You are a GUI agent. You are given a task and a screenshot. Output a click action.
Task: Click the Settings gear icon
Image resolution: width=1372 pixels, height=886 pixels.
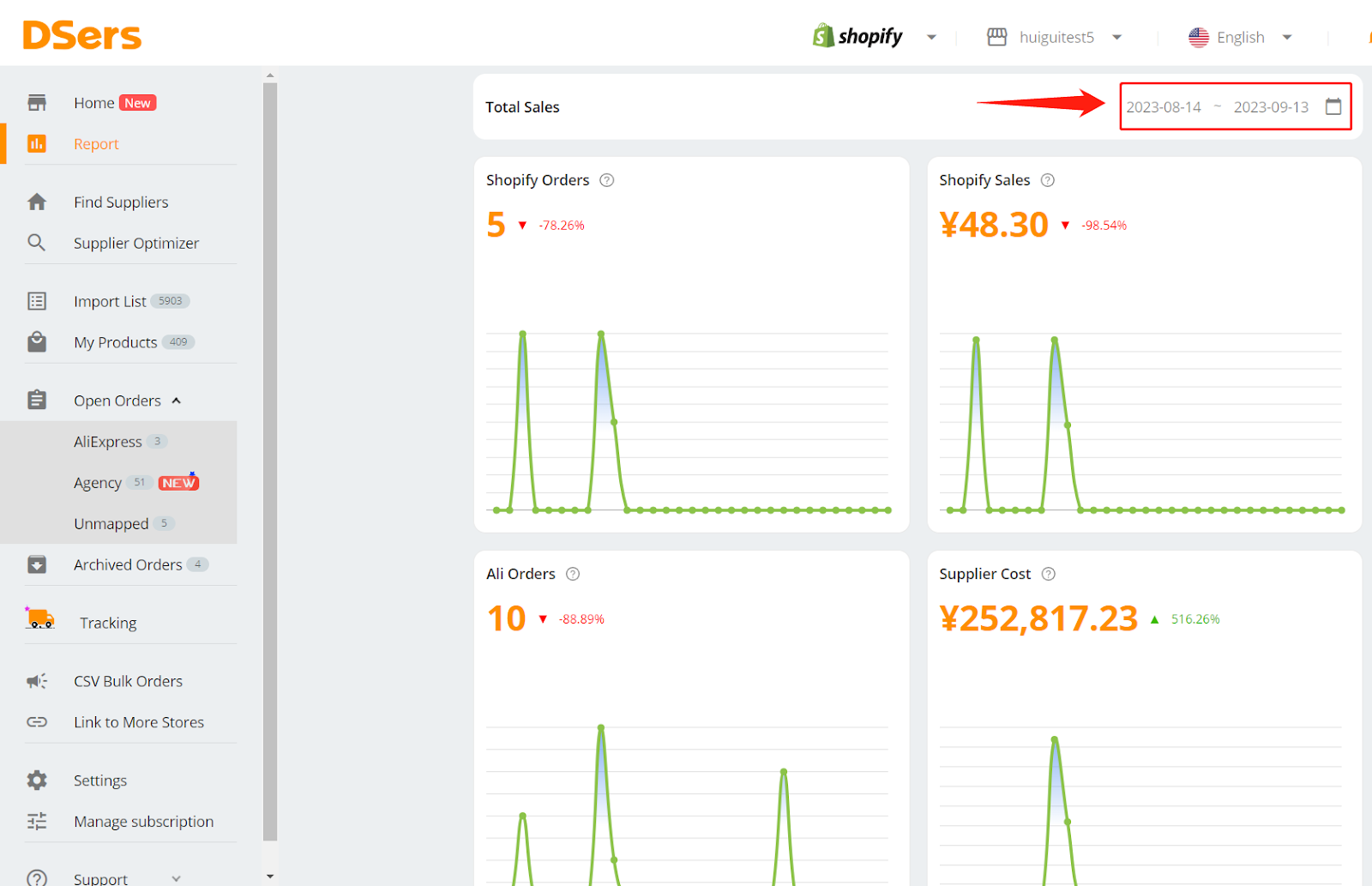tap(37, 781)
